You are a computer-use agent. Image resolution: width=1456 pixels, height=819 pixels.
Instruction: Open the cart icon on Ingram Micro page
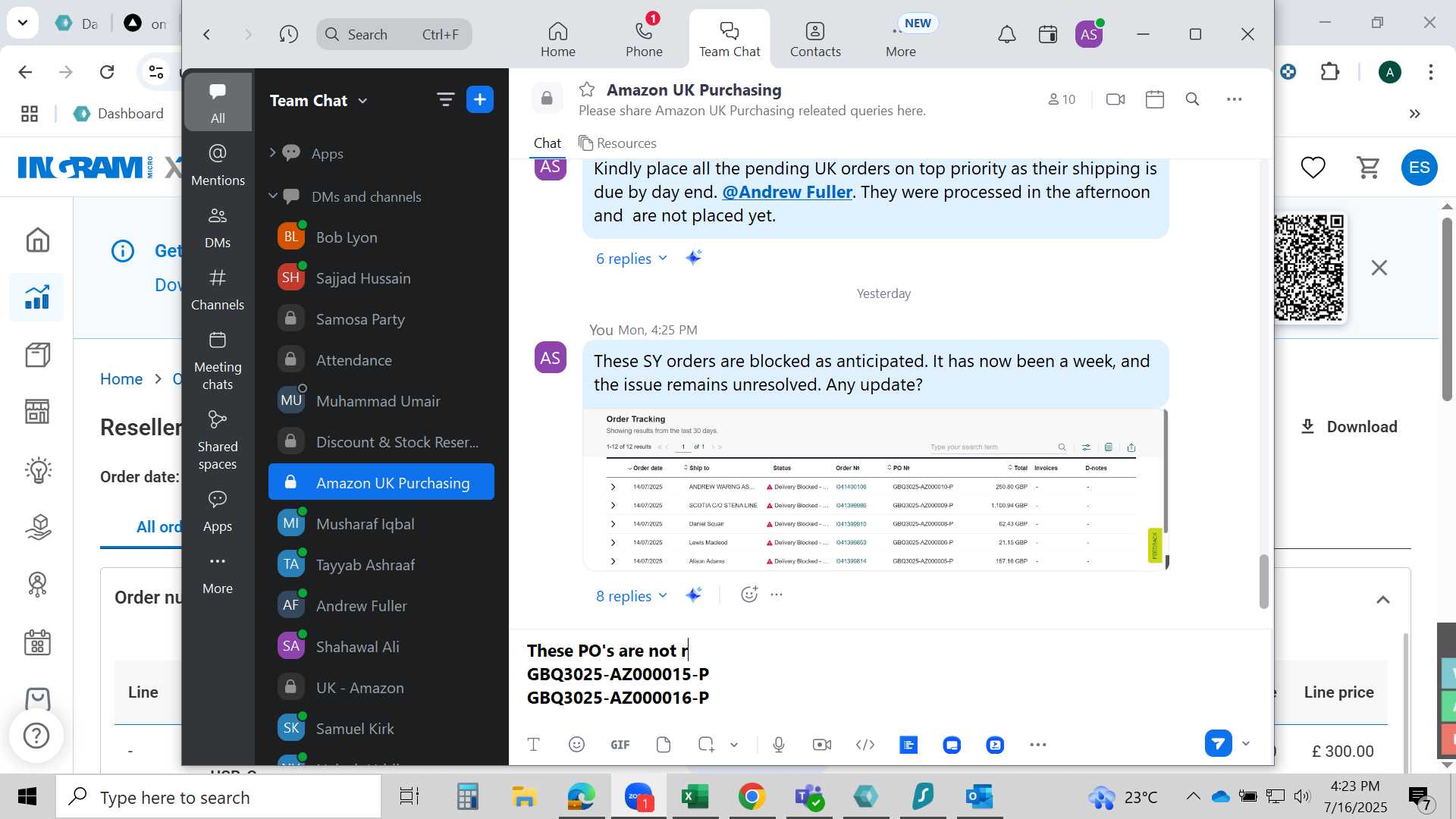[x=1368, y=168]
